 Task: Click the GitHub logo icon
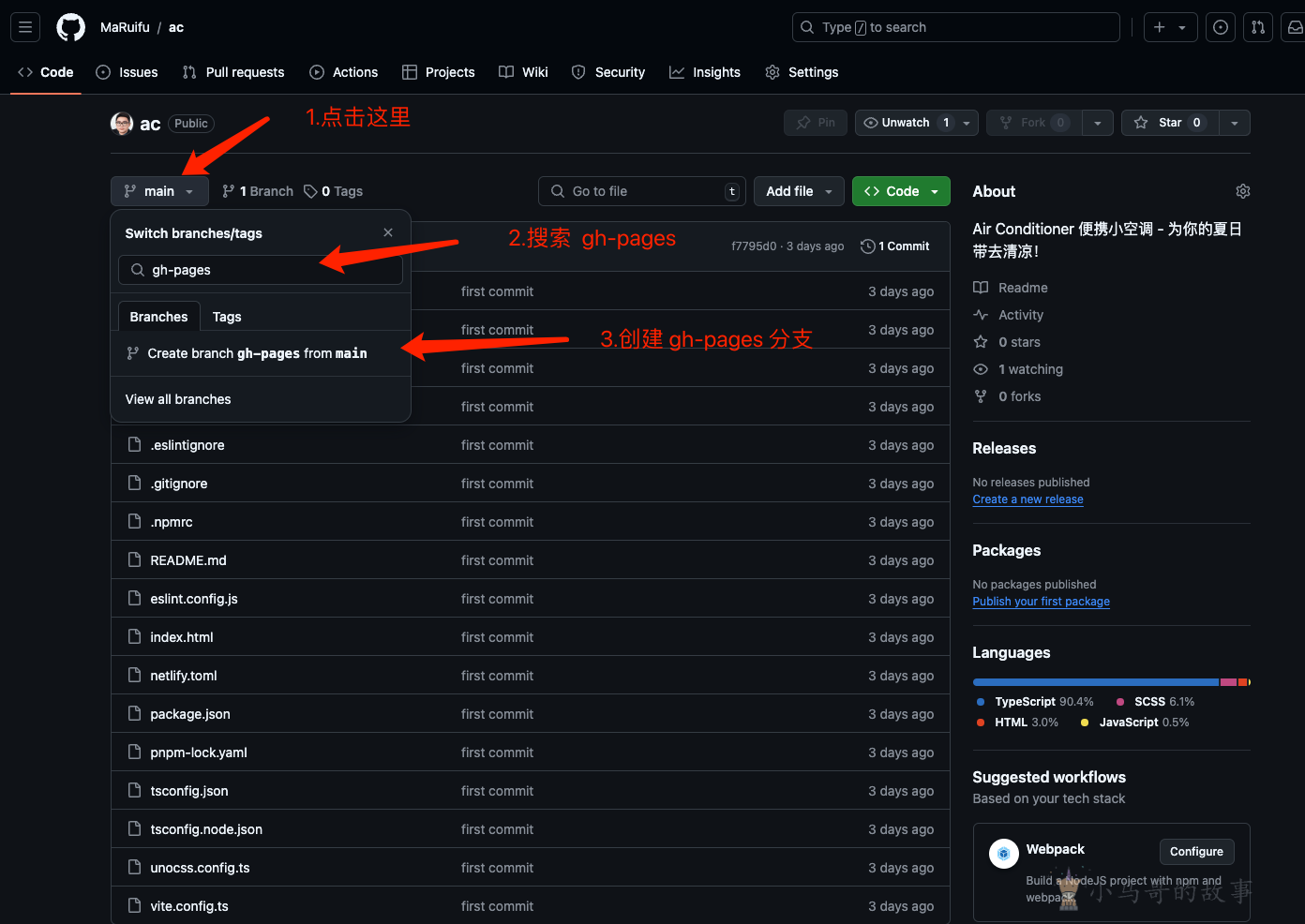70,27
